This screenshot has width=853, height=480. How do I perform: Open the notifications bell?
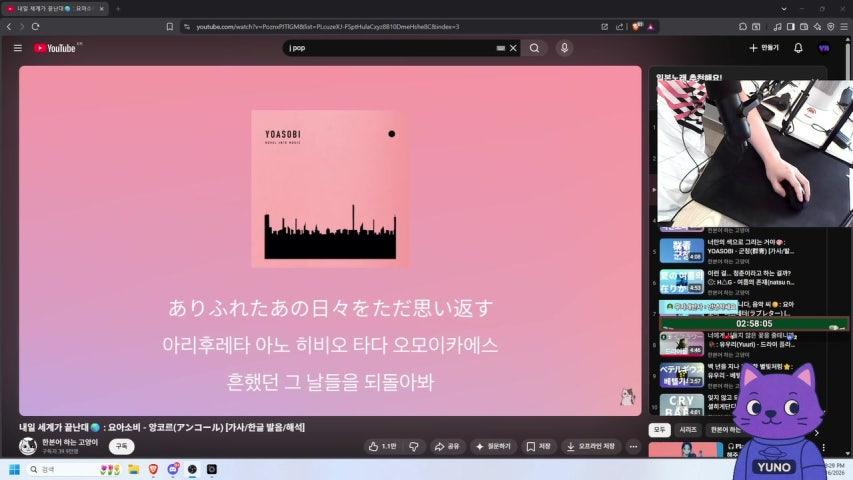point(798,48)
